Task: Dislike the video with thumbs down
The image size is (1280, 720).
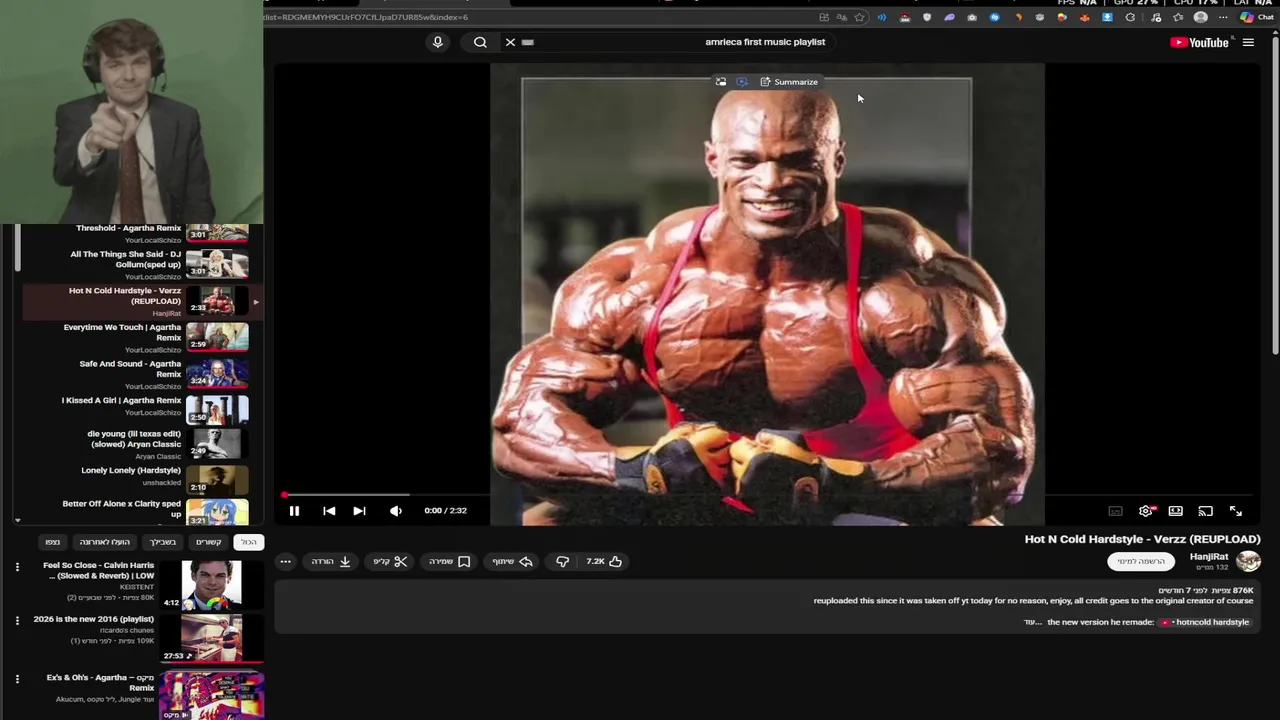Action: [563, 562]
